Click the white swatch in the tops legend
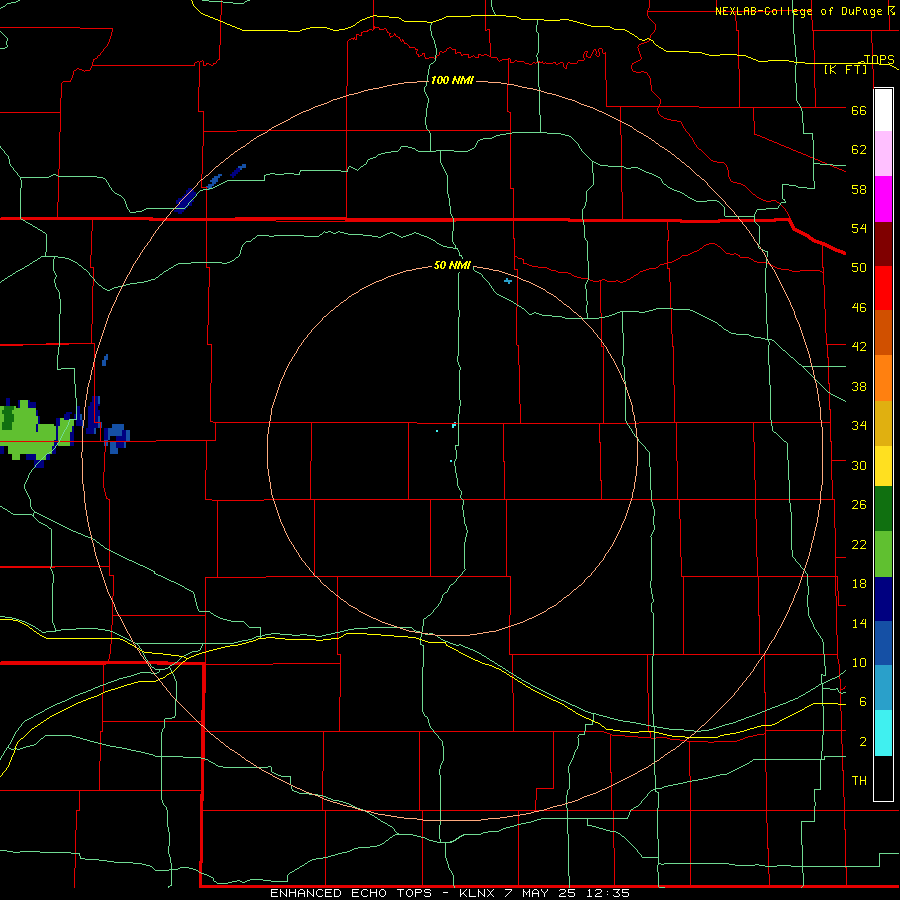900x900 pixels. tap(883, 110)
